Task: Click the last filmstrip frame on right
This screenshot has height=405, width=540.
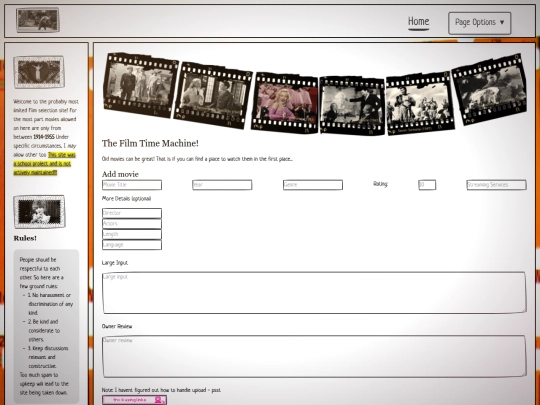Action: [490, 90]
